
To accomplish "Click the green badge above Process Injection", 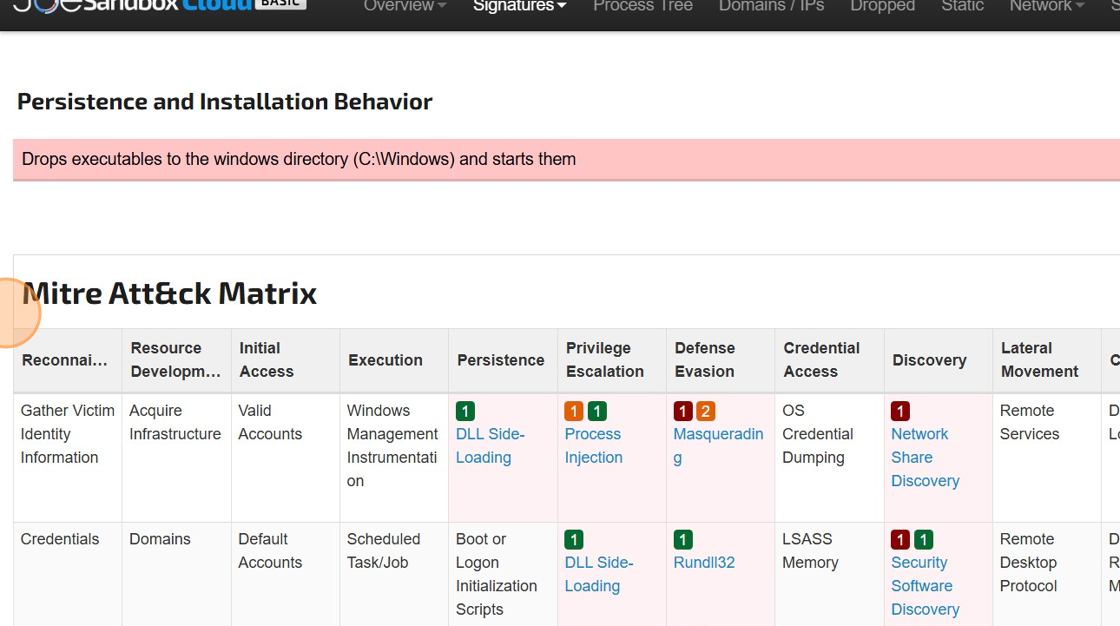I will coord(597,410).
